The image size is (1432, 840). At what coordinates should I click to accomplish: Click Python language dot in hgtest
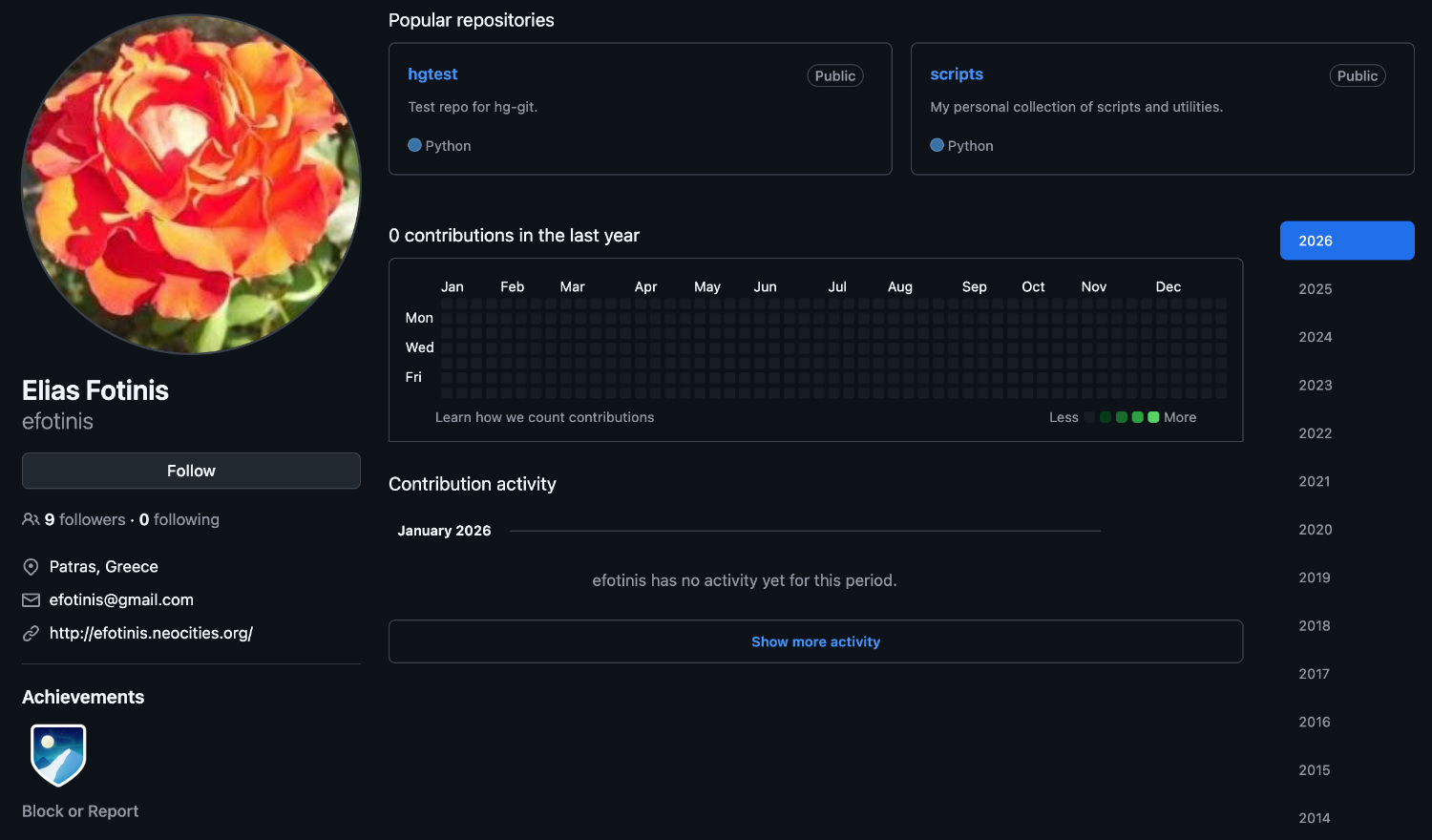pyautogui.click(x=414, y=145)
